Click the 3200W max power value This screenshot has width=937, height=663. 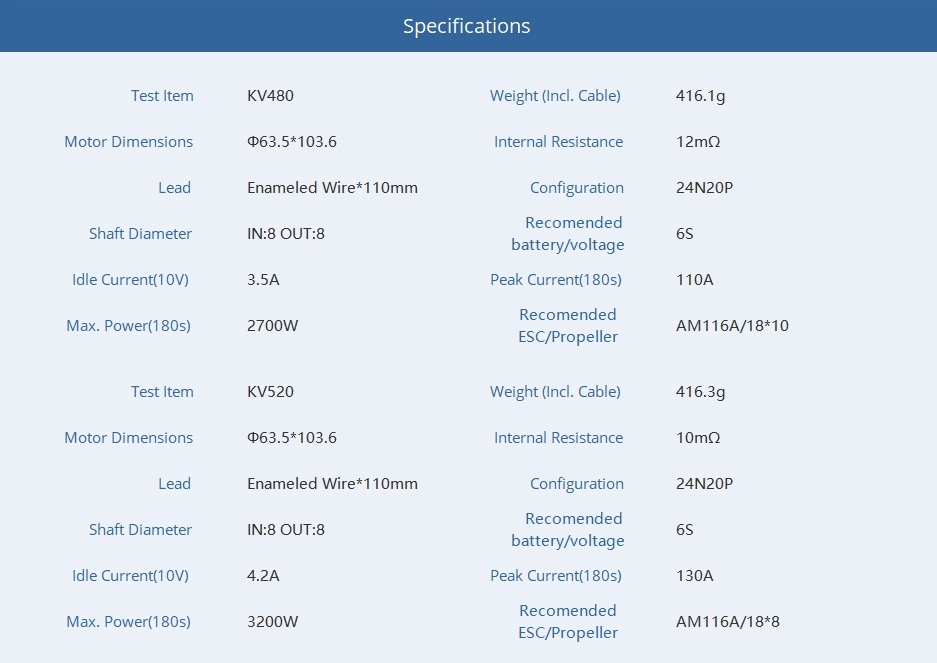click(x=272, y=622)
